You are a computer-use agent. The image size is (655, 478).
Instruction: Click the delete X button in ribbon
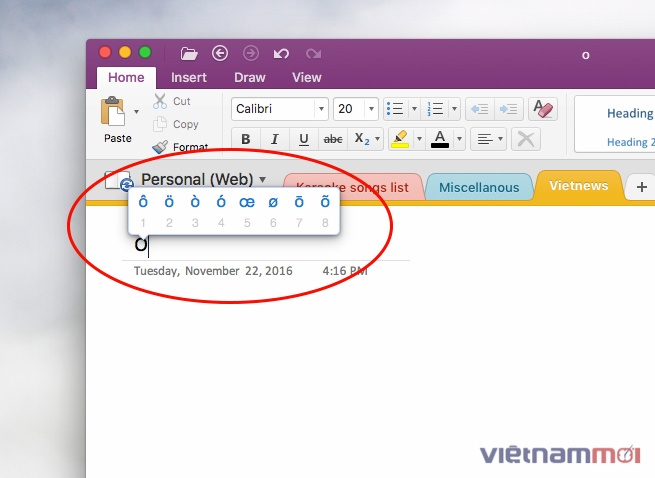[x=526, y=139]
